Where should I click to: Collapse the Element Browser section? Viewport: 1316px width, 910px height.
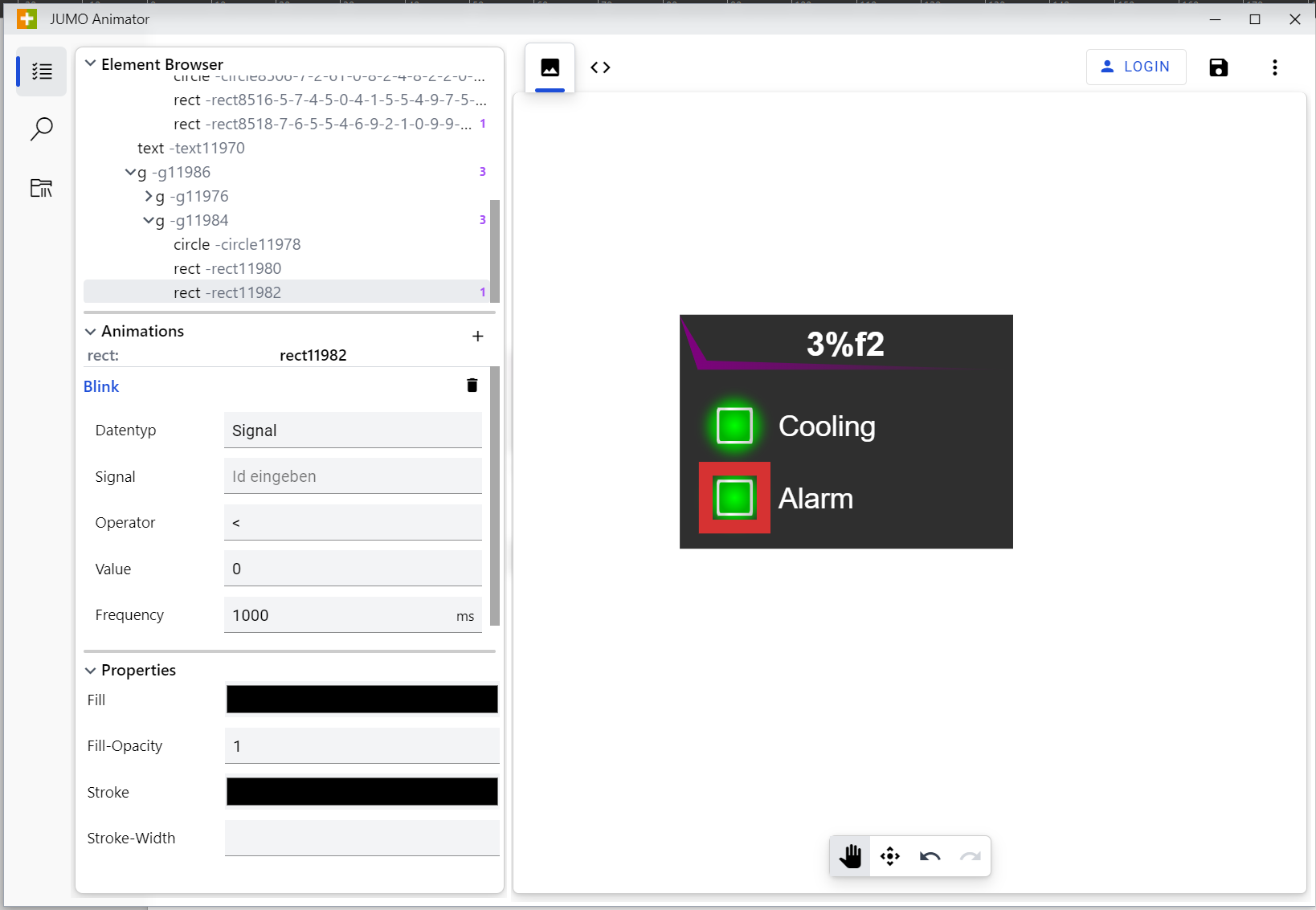point(91,63)
